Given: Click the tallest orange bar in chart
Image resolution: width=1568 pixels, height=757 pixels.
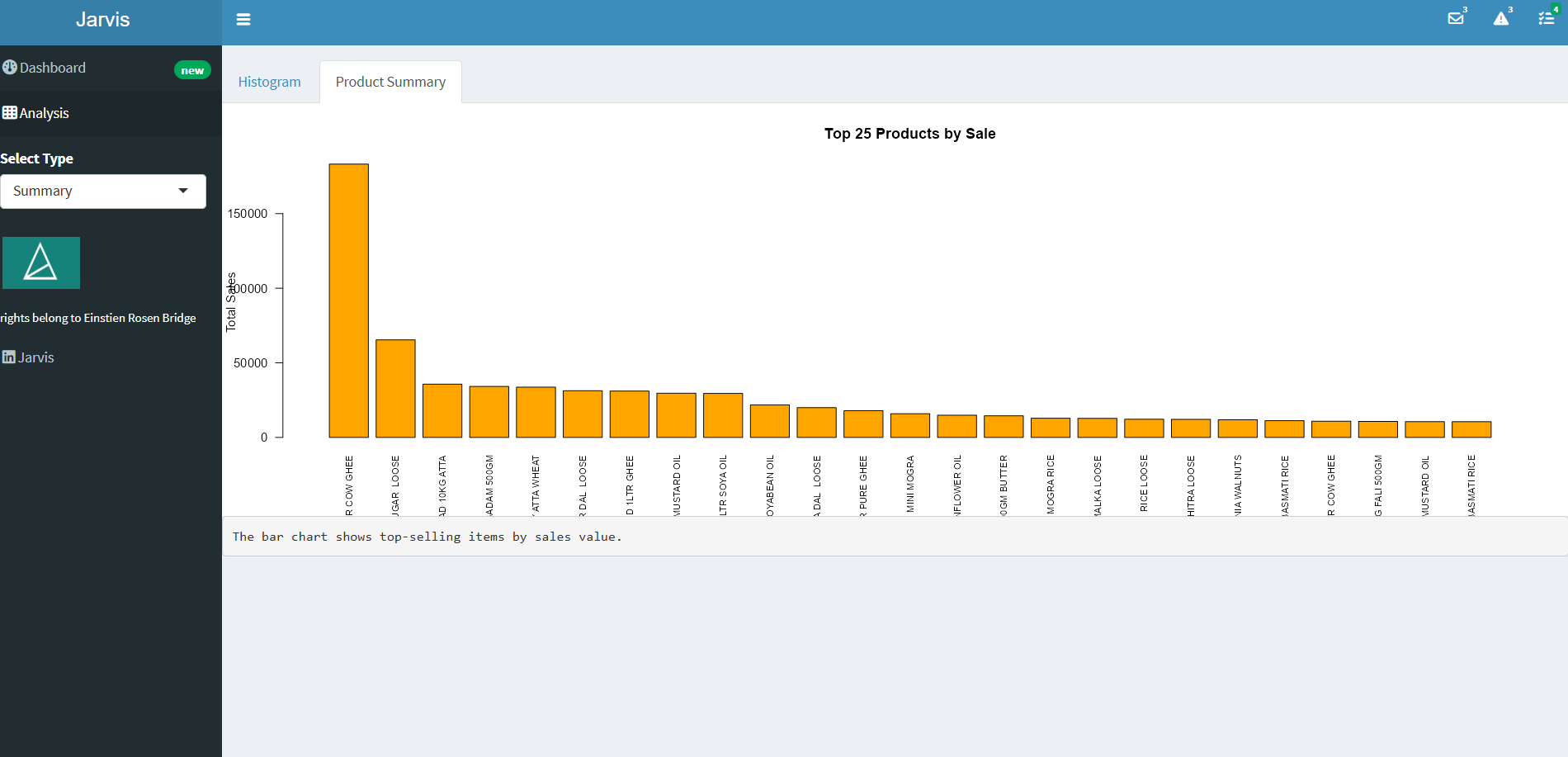Looking at the screenshot, I should click(349, 300).
